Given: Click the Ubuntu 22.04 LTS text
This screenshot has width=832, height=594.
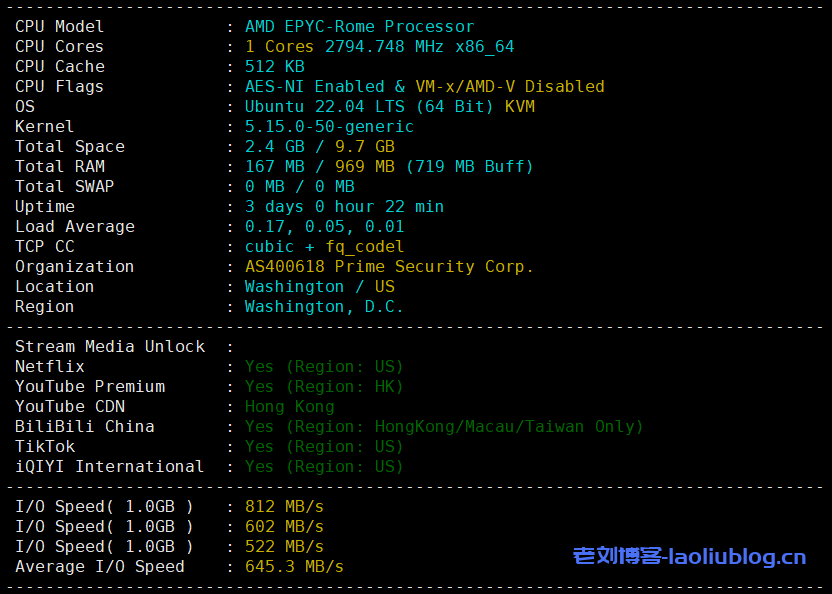Looking at the screenshot, I should pos(320,107).
